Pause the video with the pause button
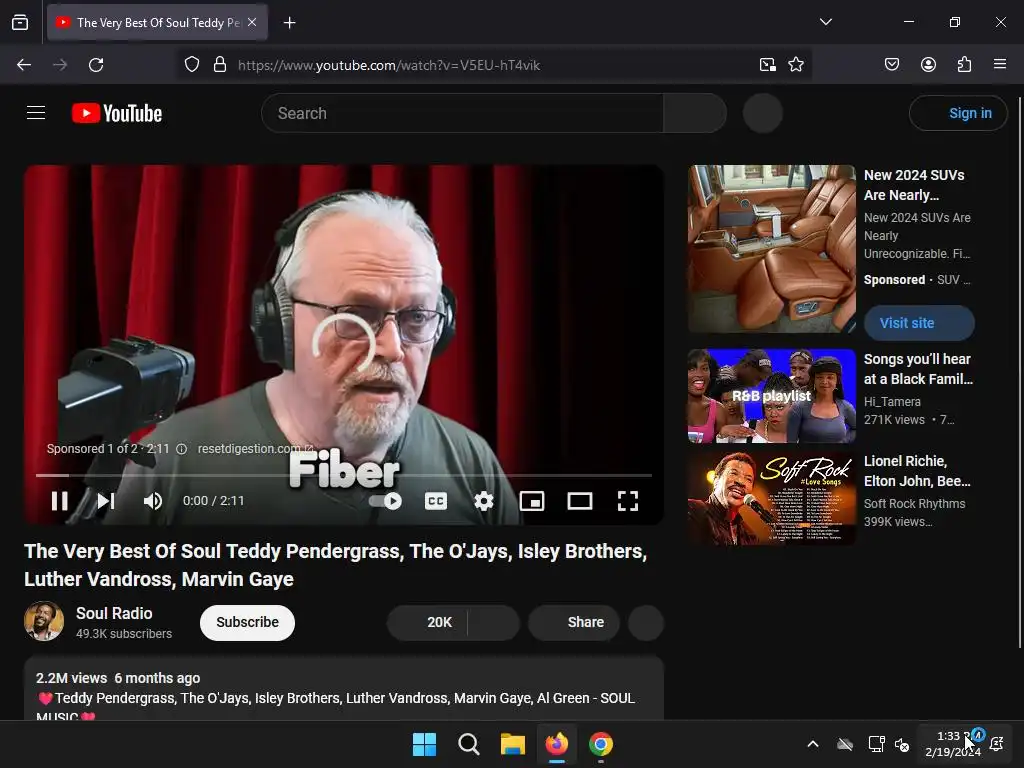 (59, 501)
